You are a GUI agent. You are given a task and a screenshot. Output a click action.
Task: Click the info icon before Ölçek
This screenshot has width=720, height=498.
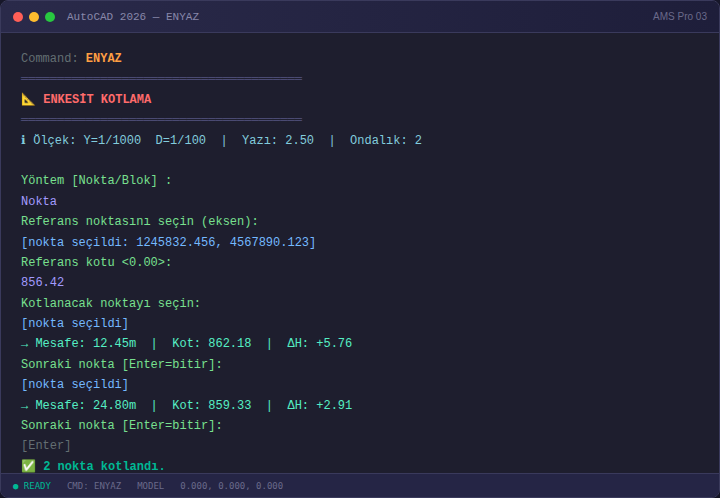click(23, 140)
